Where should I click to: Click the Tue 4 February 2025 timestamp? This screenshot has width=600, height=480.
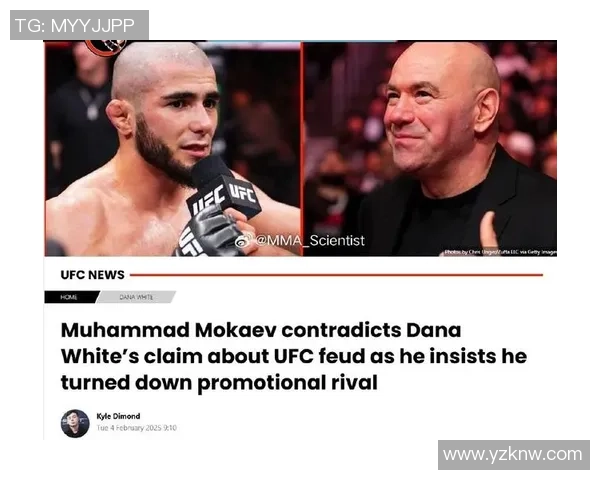click(x=136, y=428)
